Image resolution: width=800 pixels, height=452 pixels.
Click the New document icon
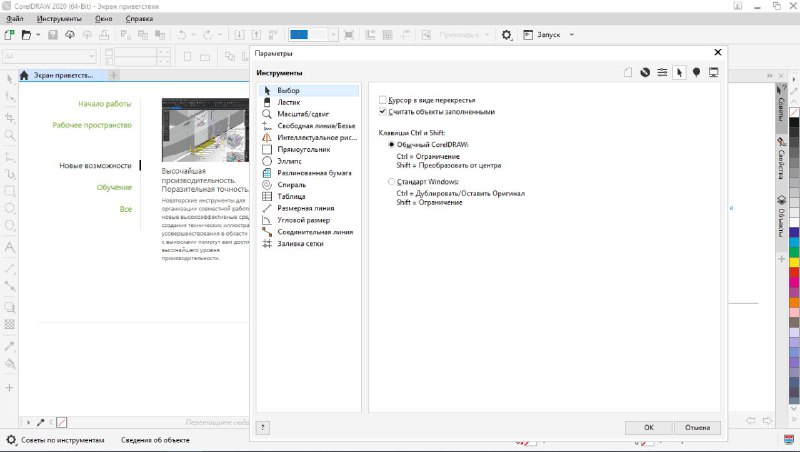click(9, 35)
